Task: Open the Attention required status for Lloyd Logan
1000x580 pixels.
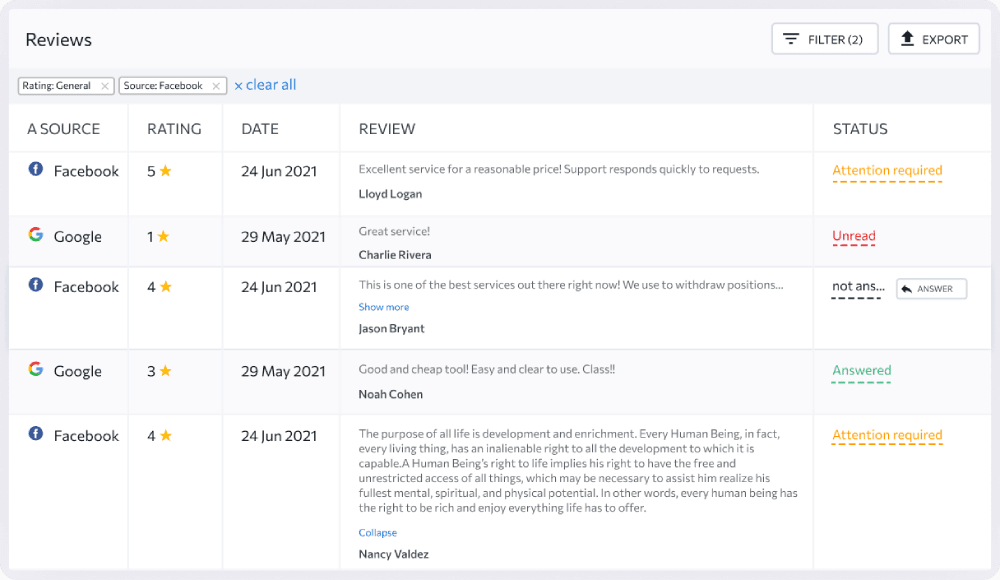Action: tap(887, 170)
